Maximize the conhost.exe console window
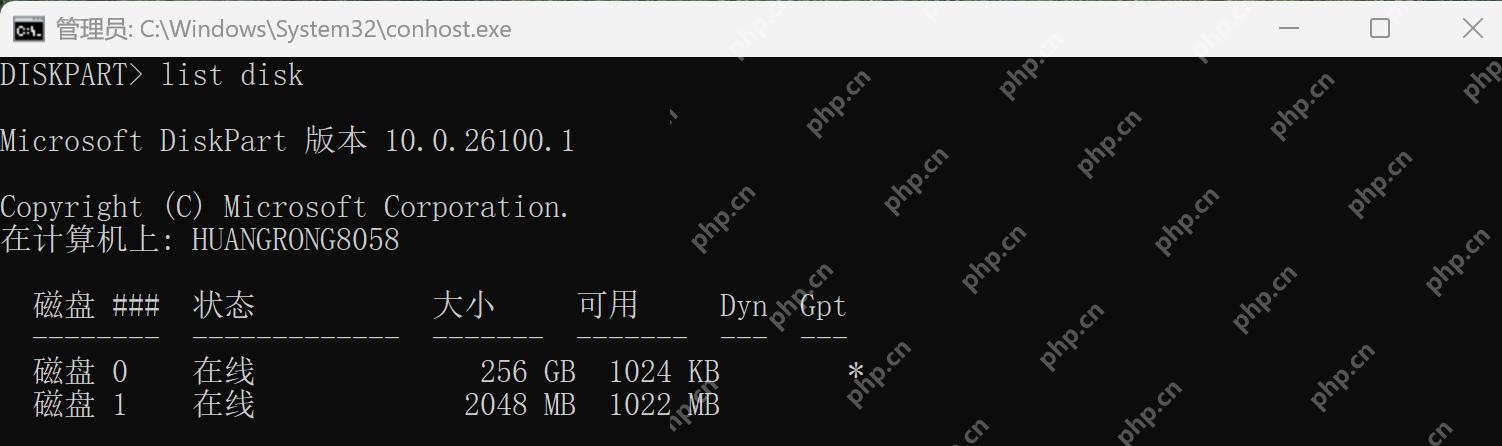Image resolution: width=1502 pixels, height=446 pixels. [1380, 28]
